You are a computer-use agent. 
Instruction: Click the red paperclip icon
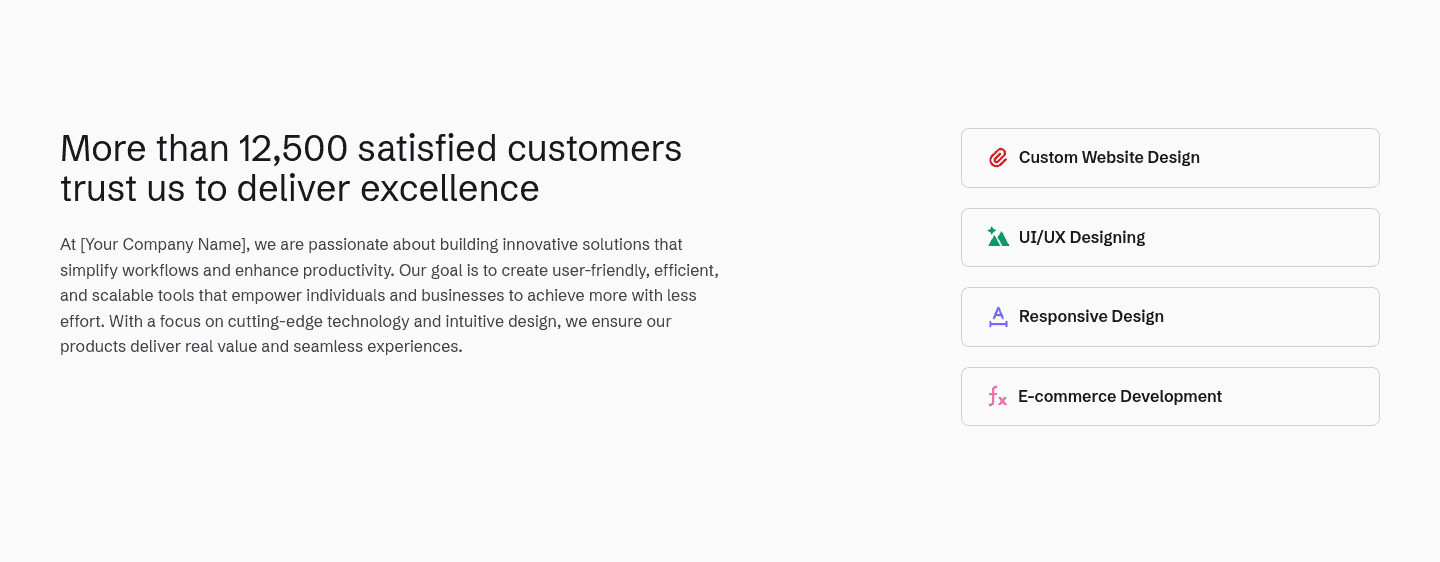click(998, 158)
